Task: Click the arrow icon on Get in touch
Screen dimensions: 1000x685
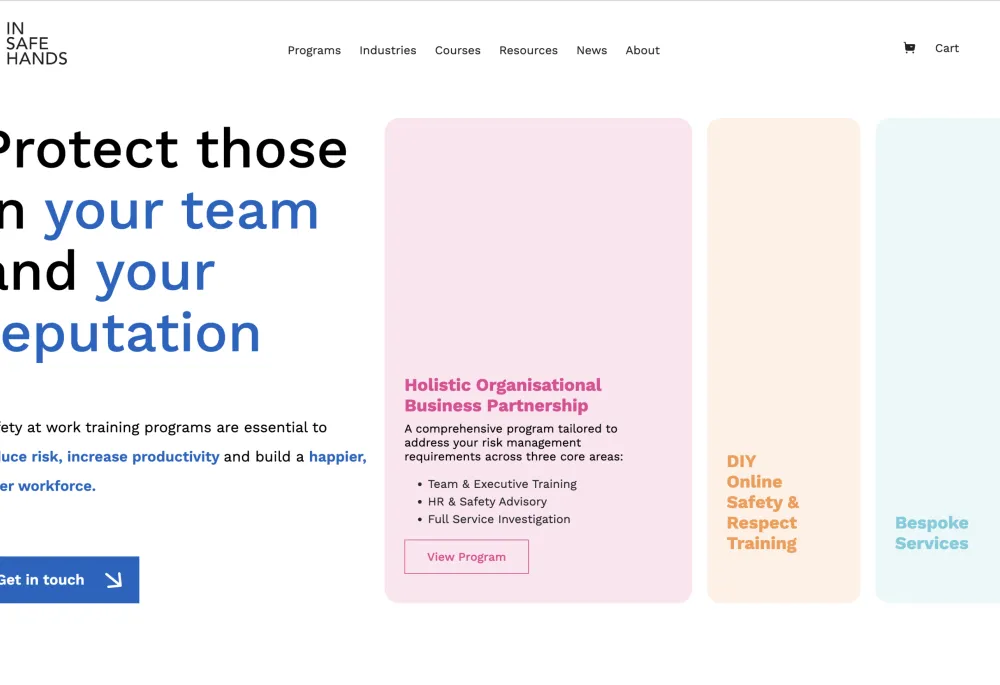Action: click(114, 580)
